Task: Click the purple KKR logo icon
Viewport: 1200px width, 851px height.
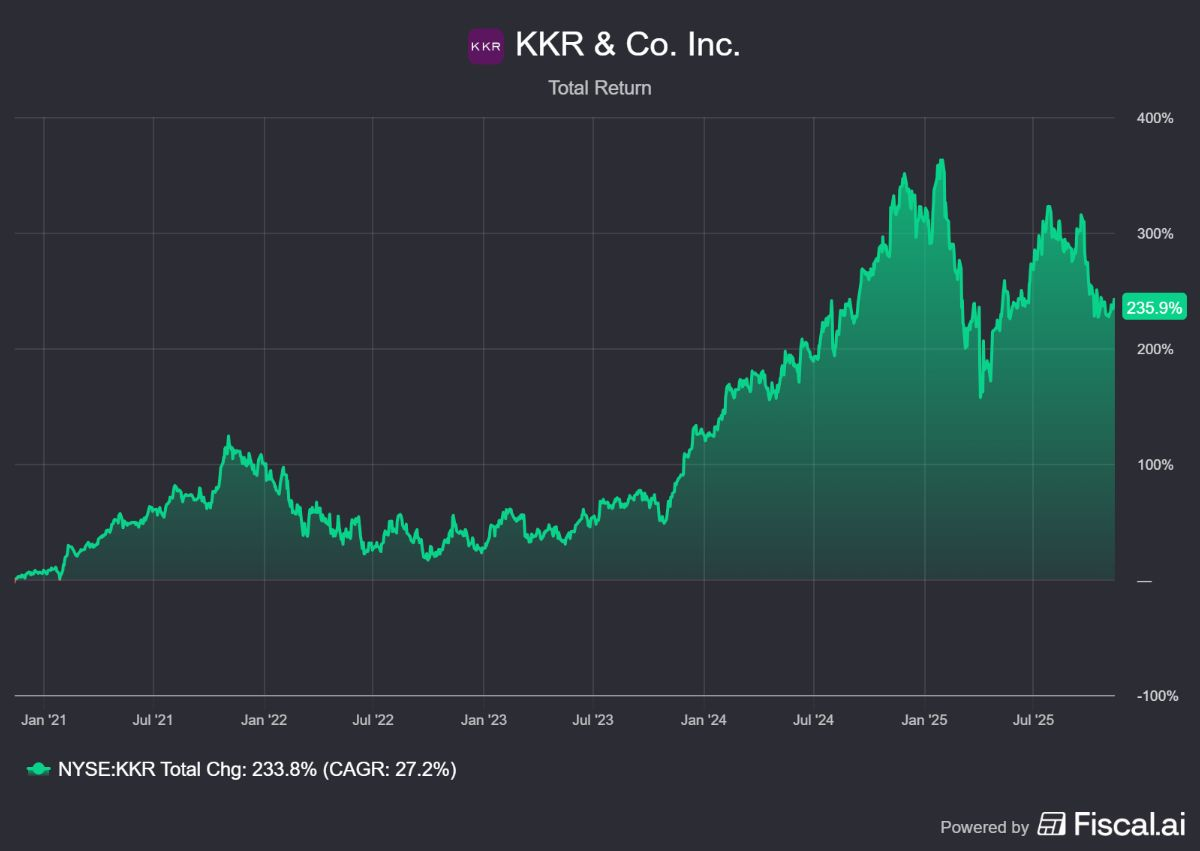Action: pyautogui.click(x=486, y=46)
